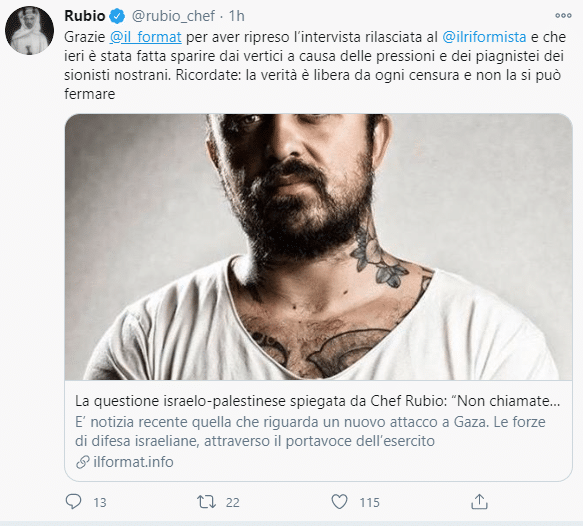Open the headline 'La questione israelo-palestinese spiegata'

click(x=318, y=401)
